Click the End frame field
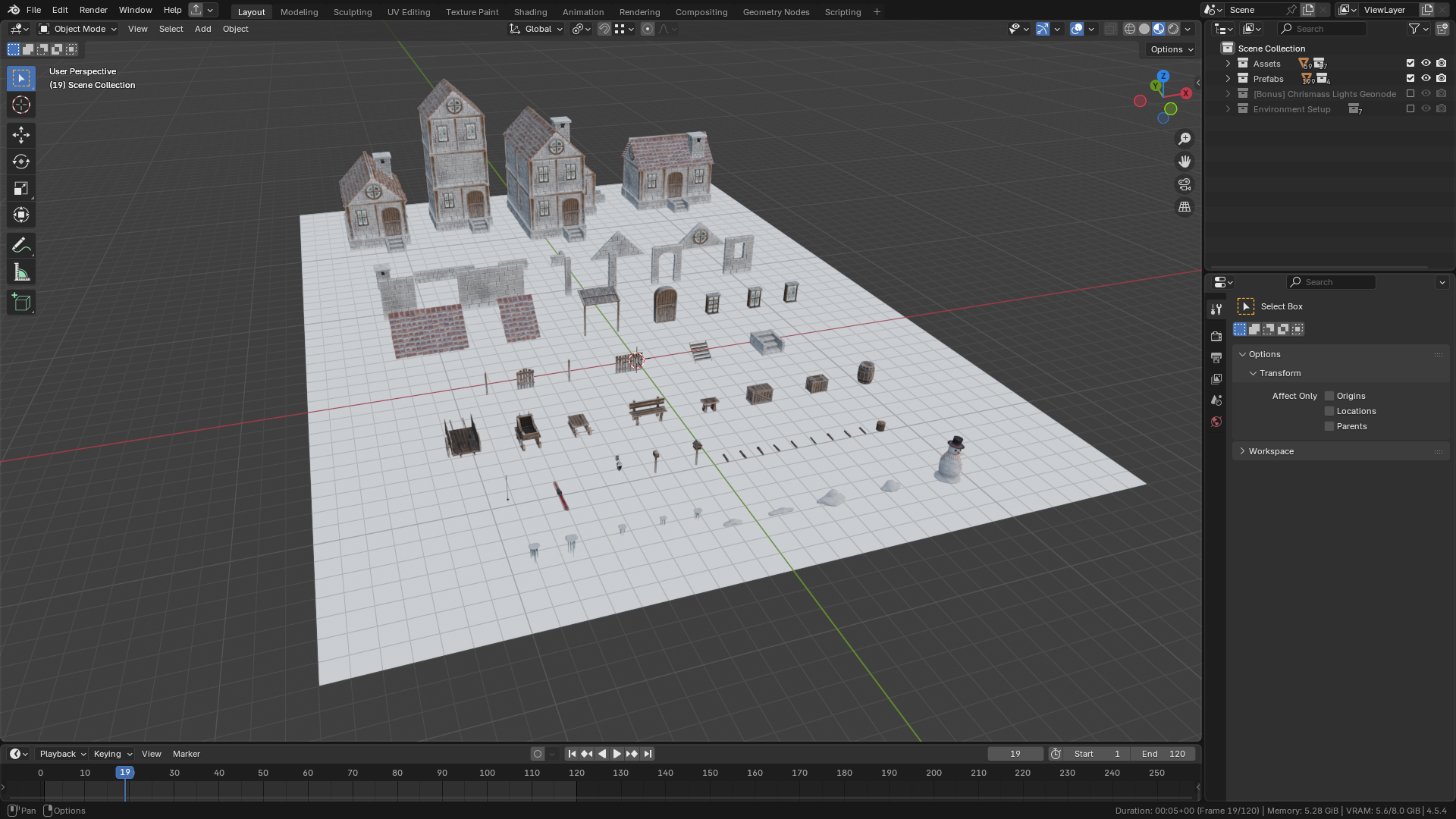Image resolution: width=1456 pixels, height=819 pixels. tap(1163, 754)
